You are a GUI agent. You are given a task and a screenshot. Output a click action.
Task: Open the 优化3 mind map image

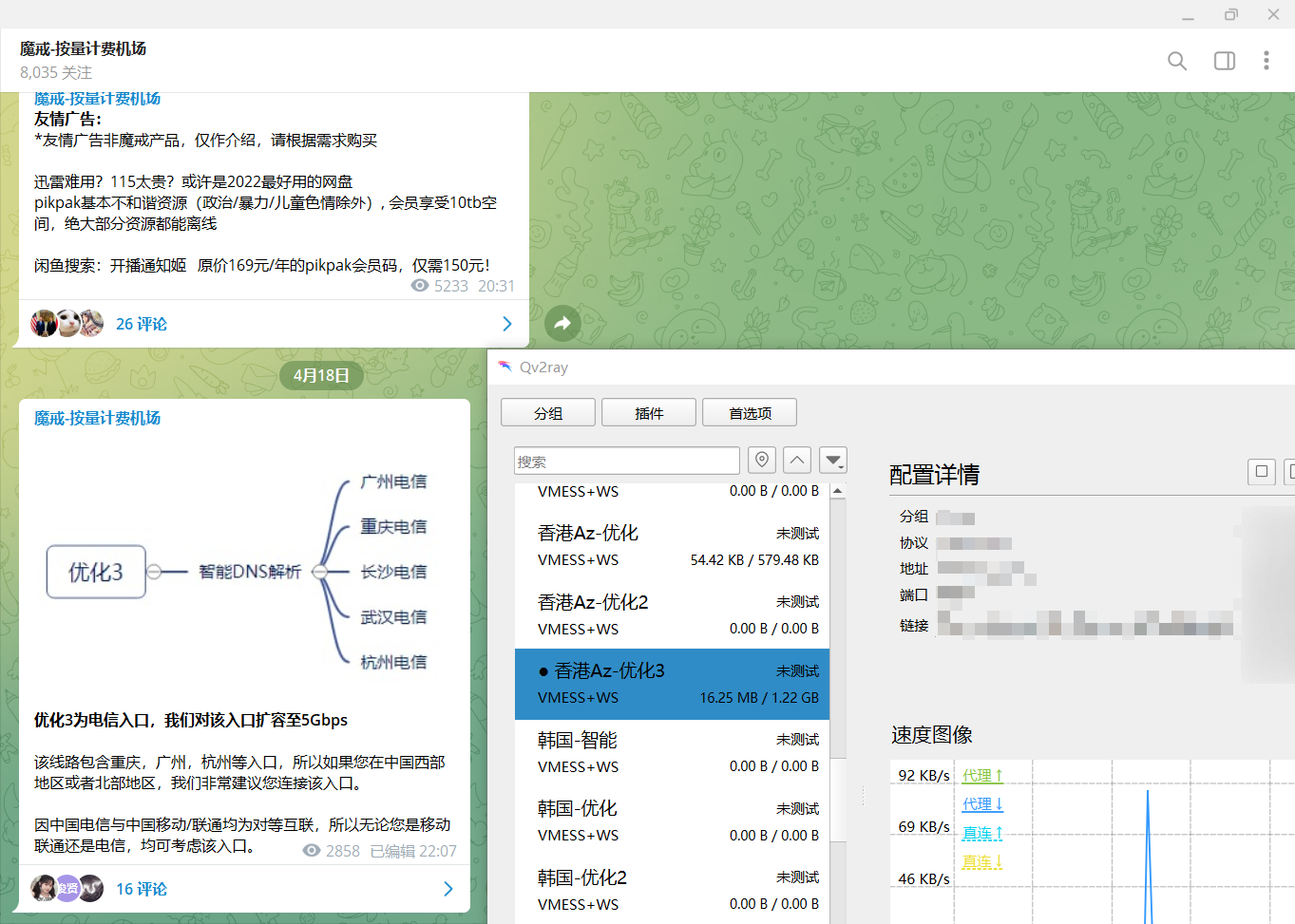pyautogui.click(x=244, y=572)
